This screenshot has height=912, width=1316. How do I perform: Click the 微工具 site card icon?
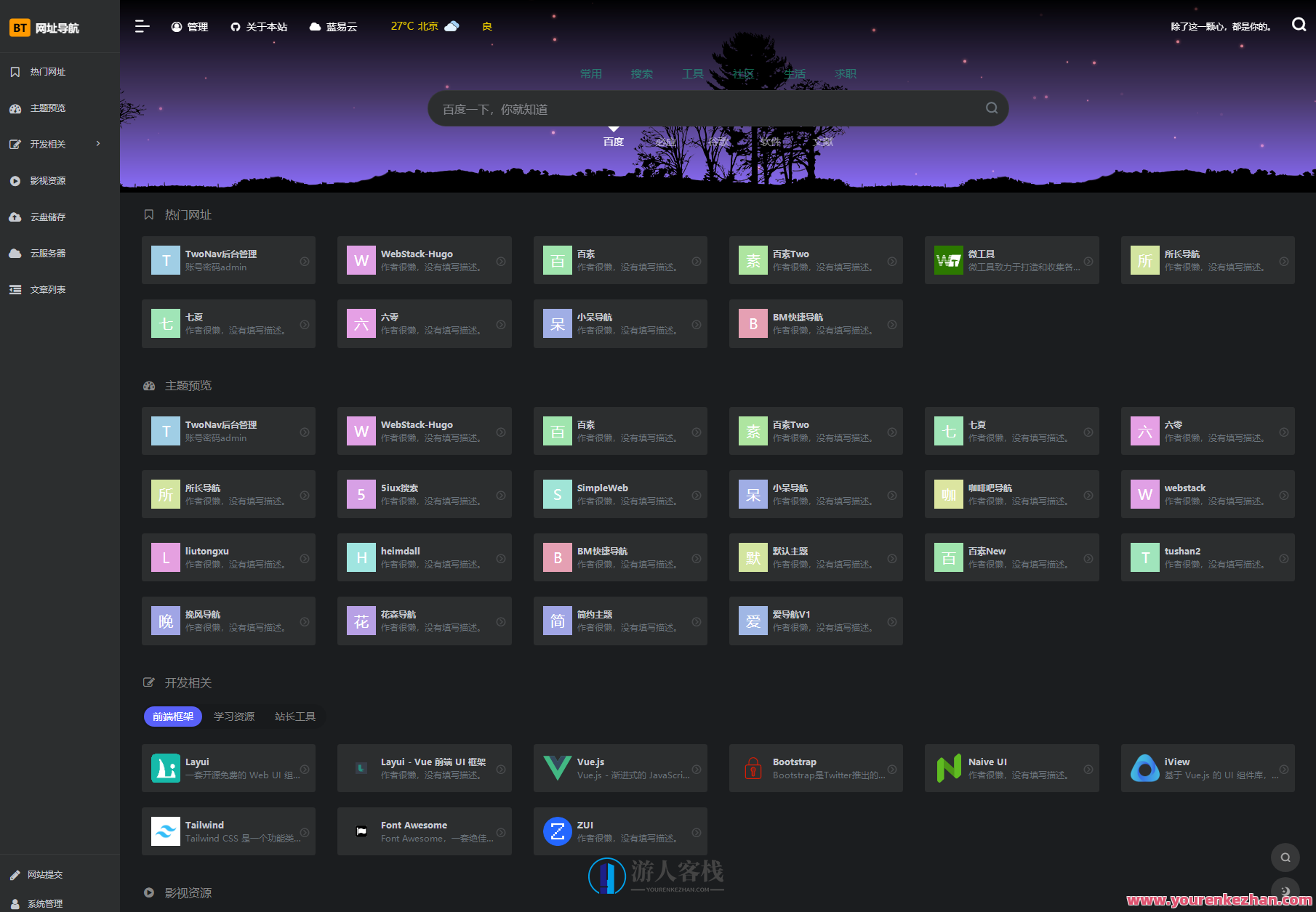point(948,260)
